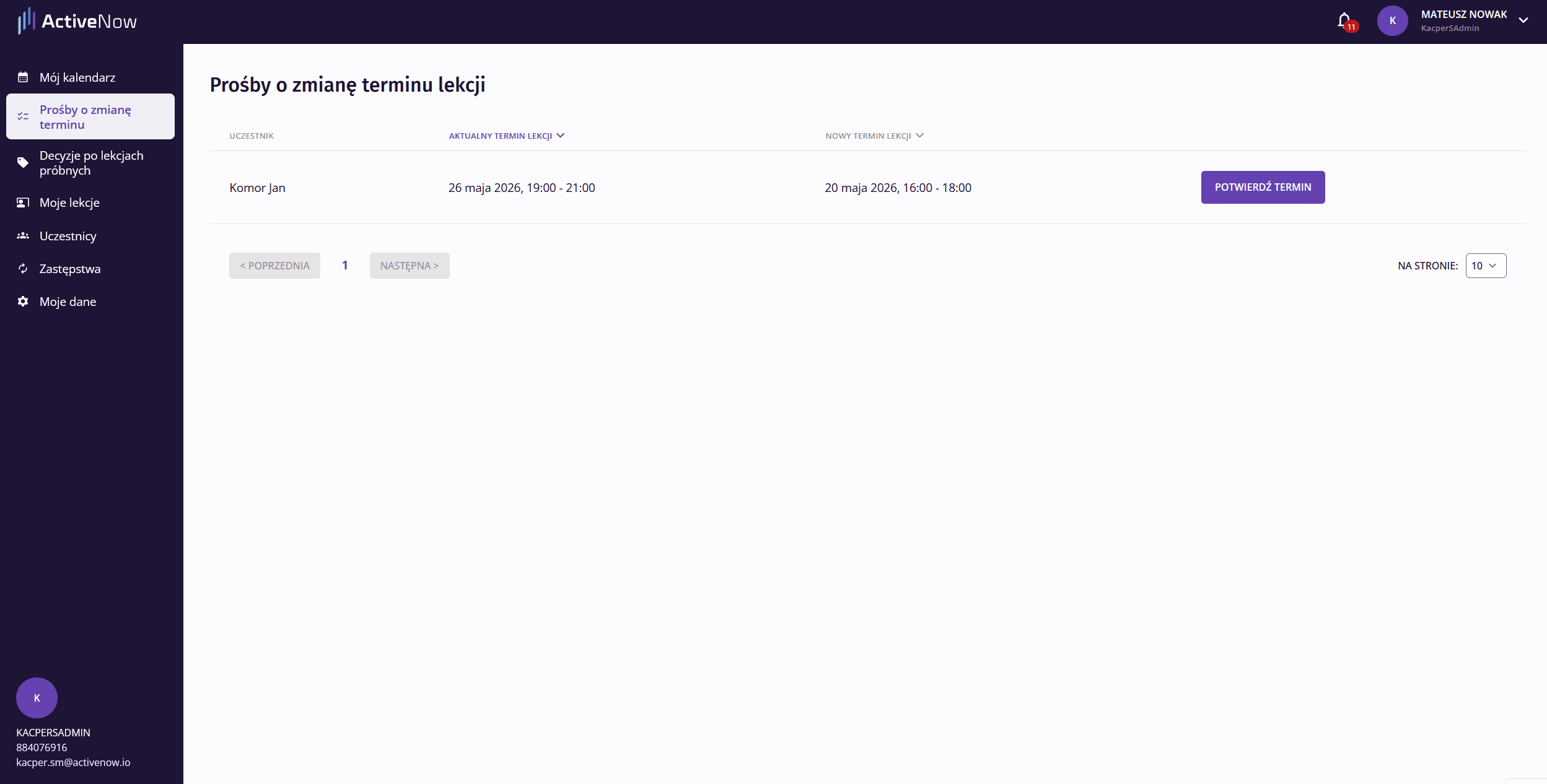
Task: Click the Prośby o zmianę terminu checklist icon
Action: point(23,116)
